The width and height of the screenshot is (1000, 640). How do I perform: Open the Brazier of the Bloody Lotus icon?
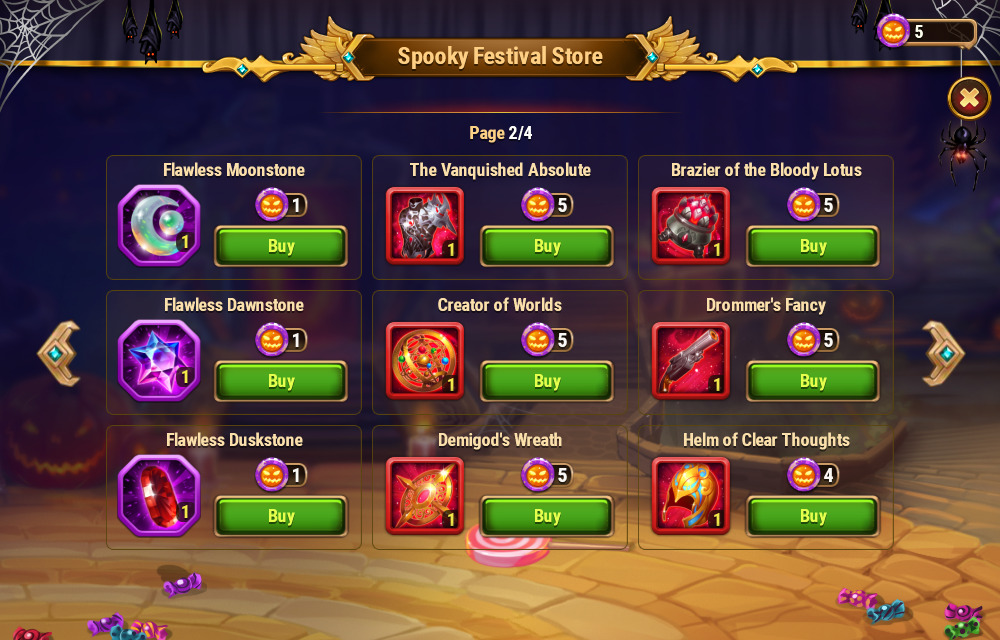click(691, 226)
